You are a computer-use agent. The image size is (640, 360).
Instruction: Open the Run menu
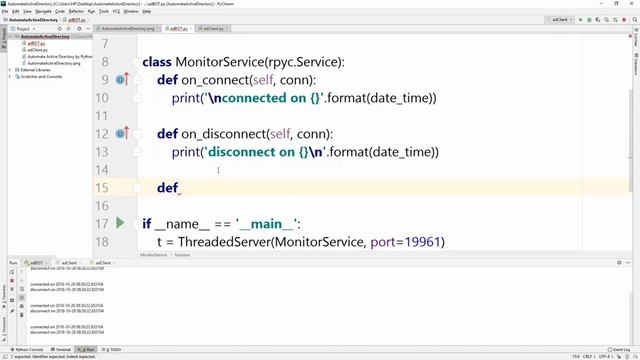point(91,11)
